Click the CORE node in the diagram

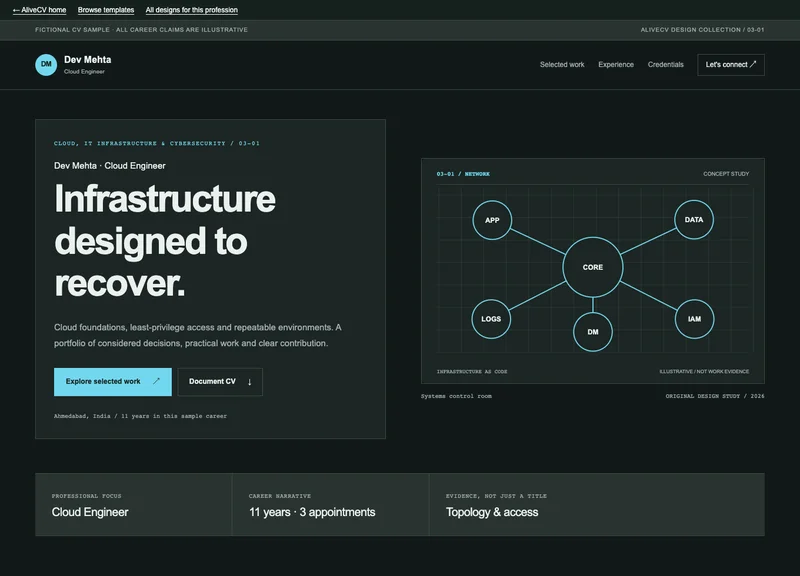592,267
